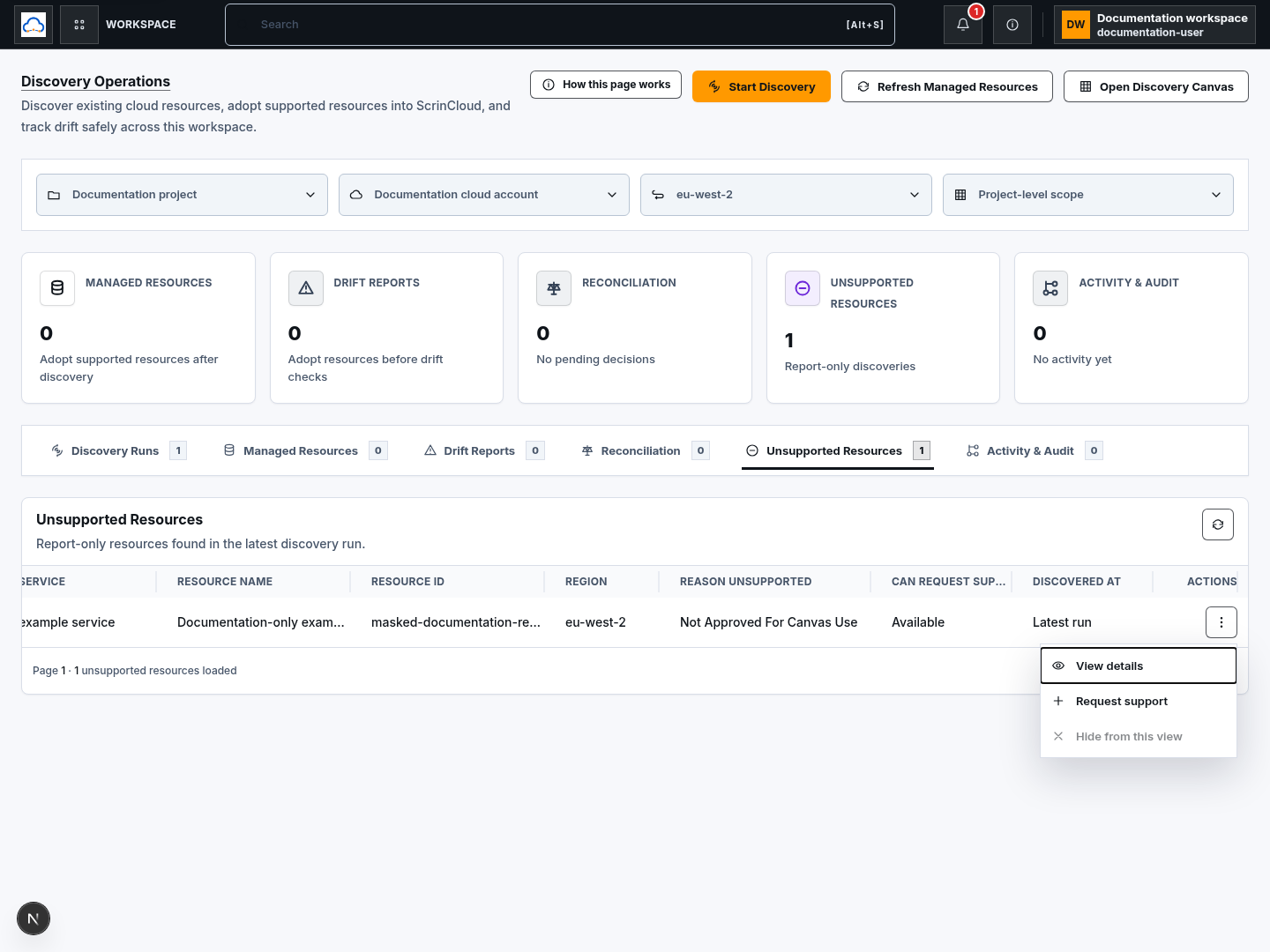Click the eye icon beside View details
This screenshot has width=1270, height=952.
(1058, 666)
